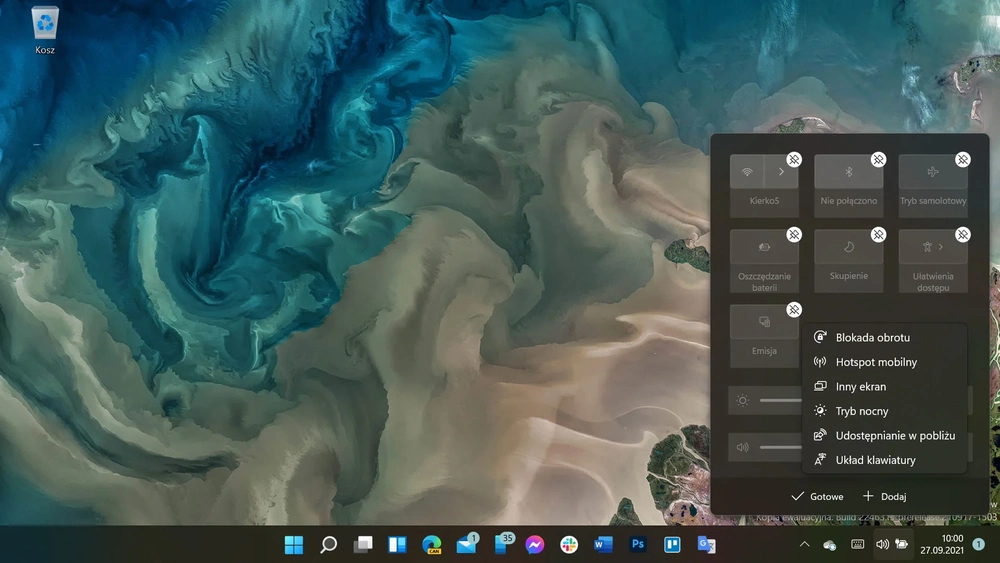Unpin the Tryb samolotowy tile
Screen dimensions: 1000x563
962,159
